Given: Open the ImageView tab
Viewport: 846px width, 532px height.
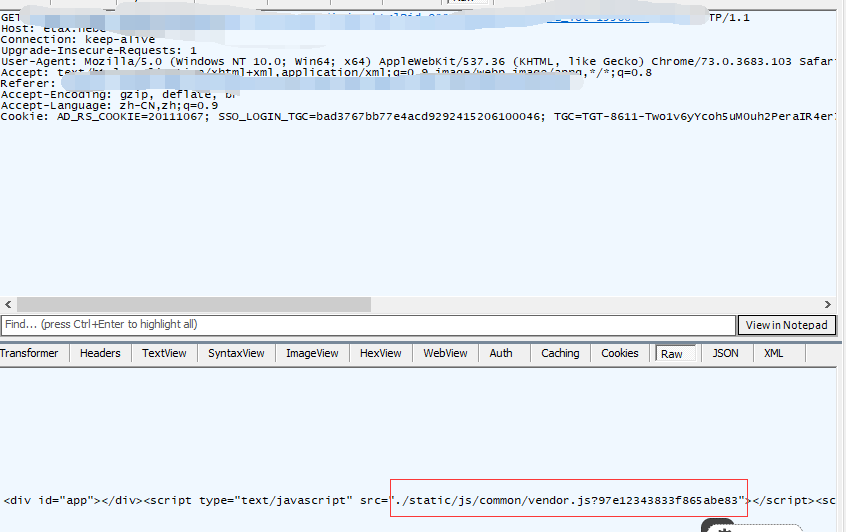Looking at the screenshot, I should click(x=312, y=353).
